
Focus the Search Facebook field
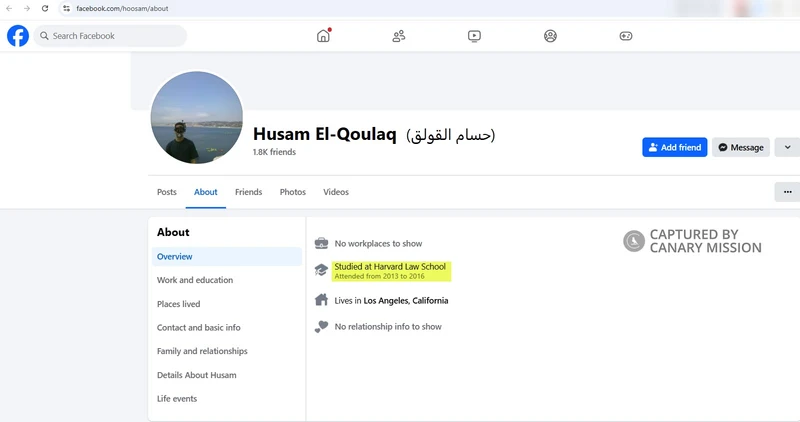click(110, 36)
